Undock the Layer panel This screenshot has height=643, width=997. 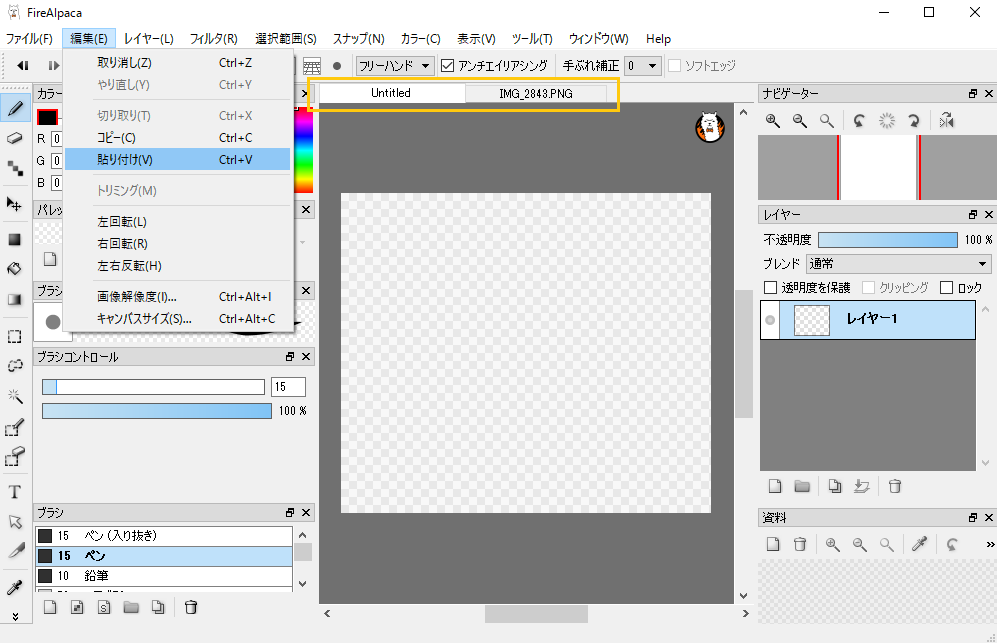[x=973, y=215]
